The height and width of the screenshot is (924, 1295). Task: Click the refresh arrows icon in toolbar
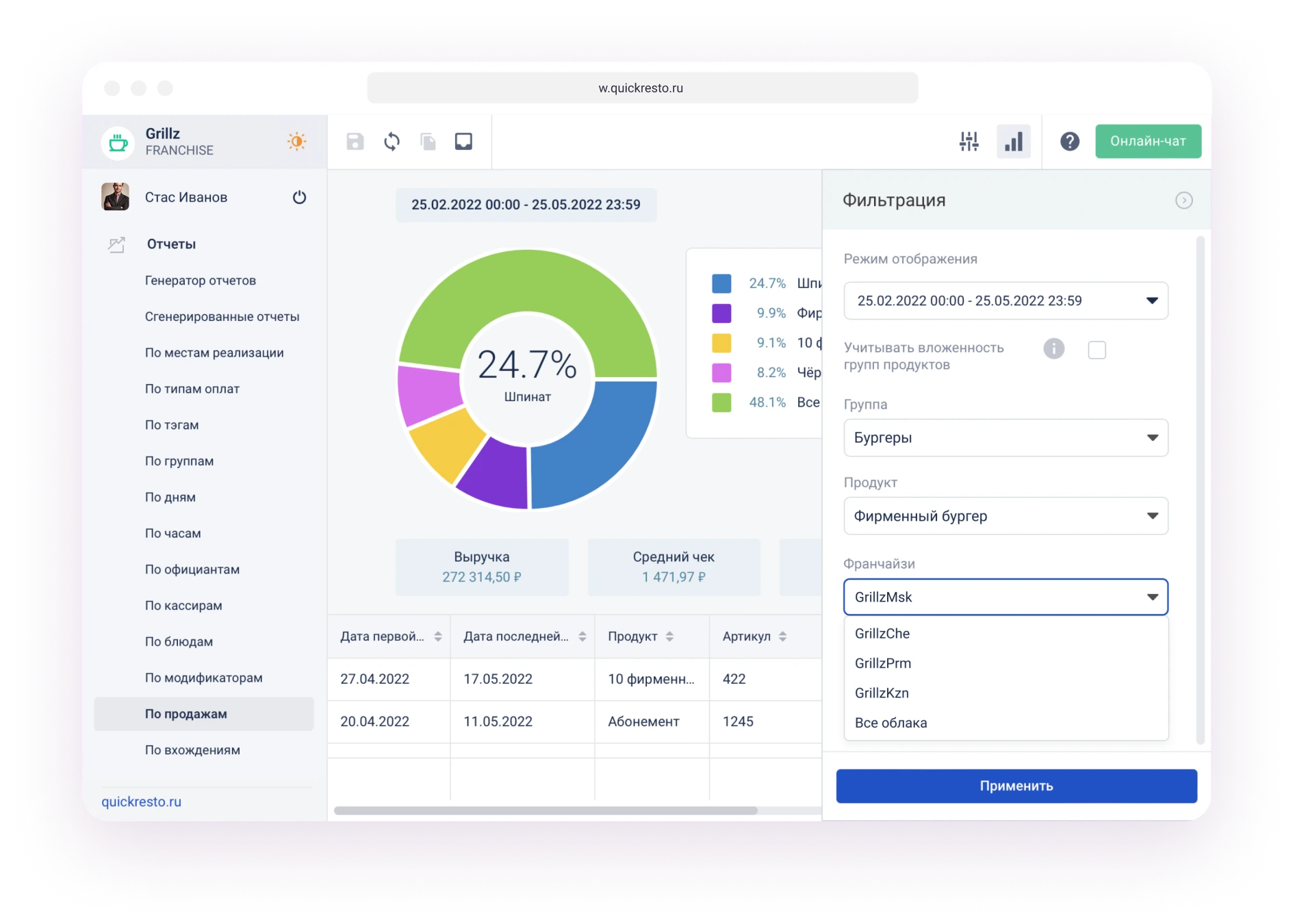(392, 142)
